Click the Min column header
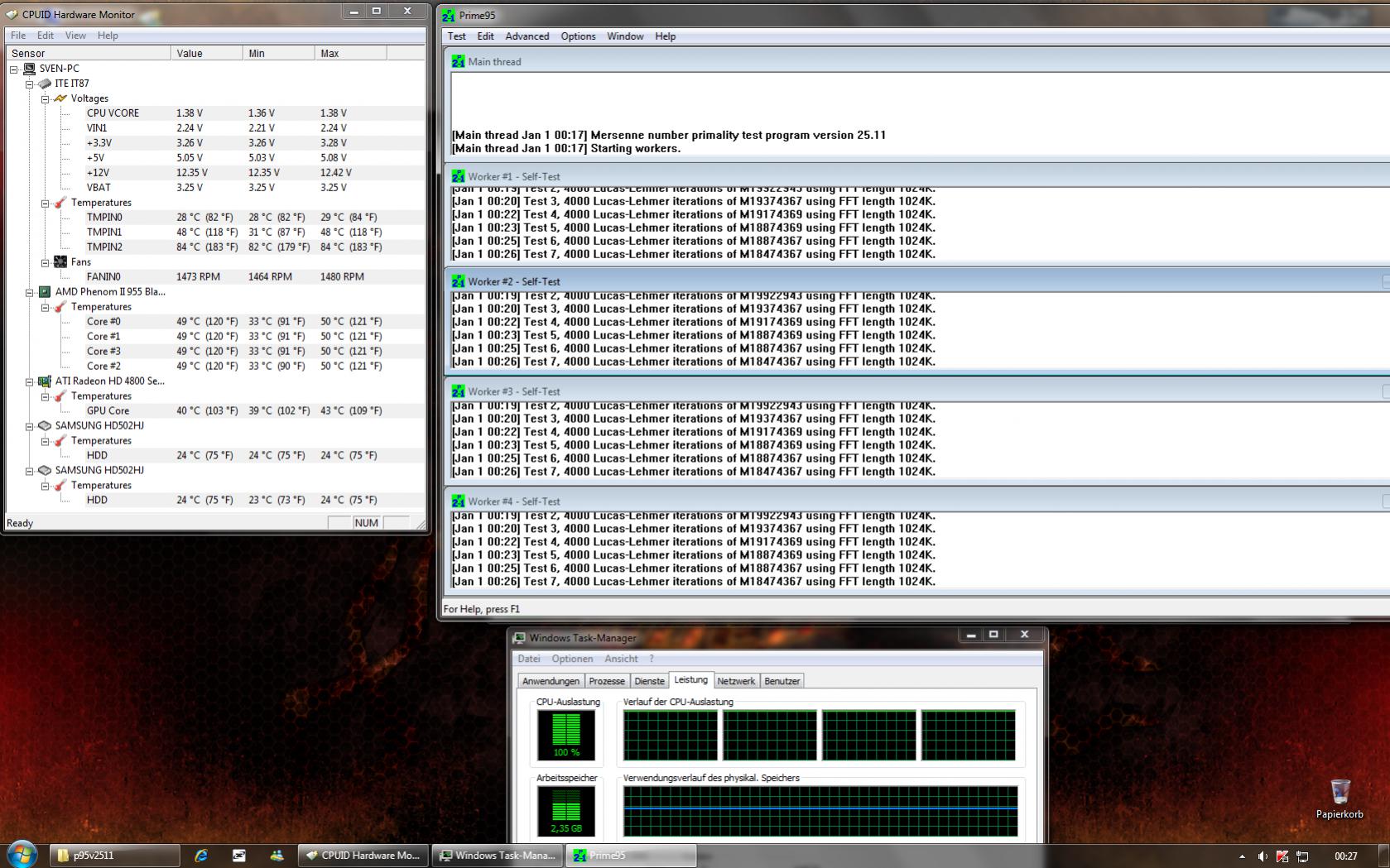 tap(280, 53)
